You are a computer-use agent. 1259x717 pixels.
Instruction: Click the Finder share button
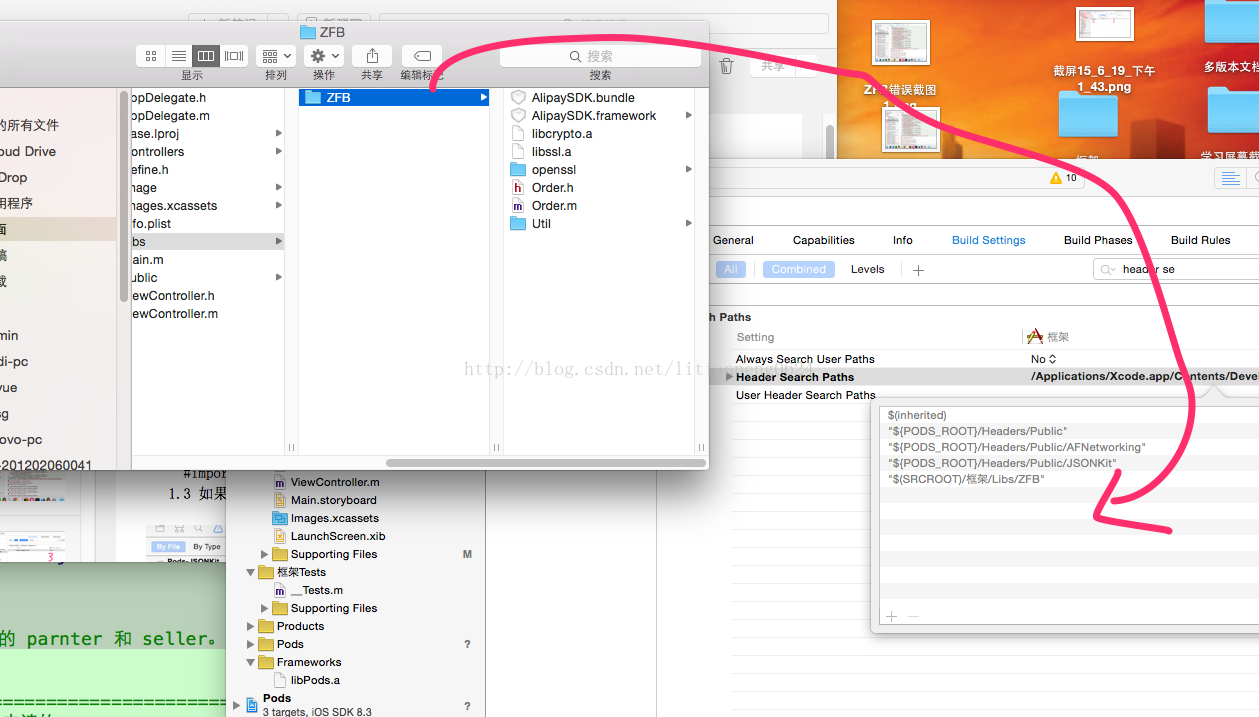tap(372, 56)
